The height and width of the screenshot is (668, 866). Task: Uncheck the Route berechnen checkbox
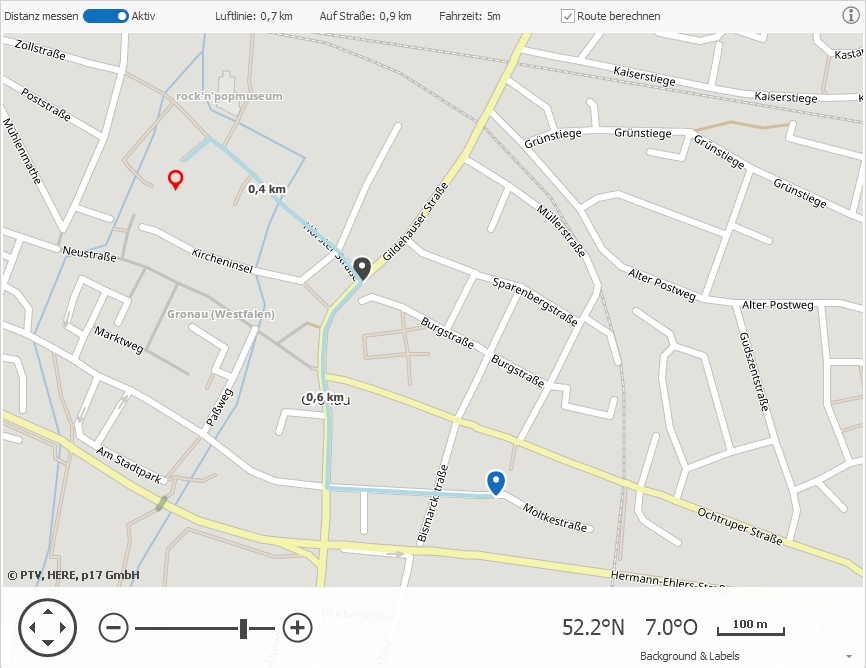[x=568, y=16]
